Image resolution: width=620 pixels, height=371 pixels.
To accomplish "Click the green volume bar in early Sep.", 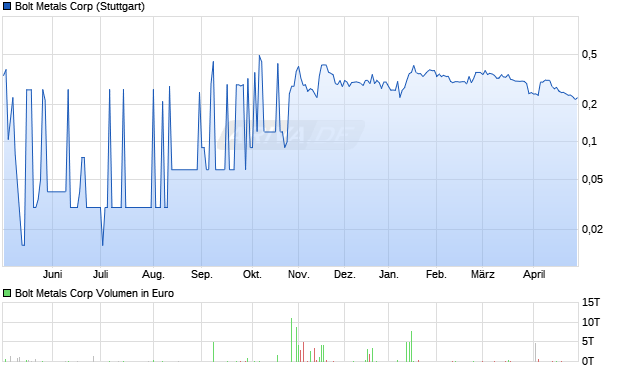I will point(214,352).
